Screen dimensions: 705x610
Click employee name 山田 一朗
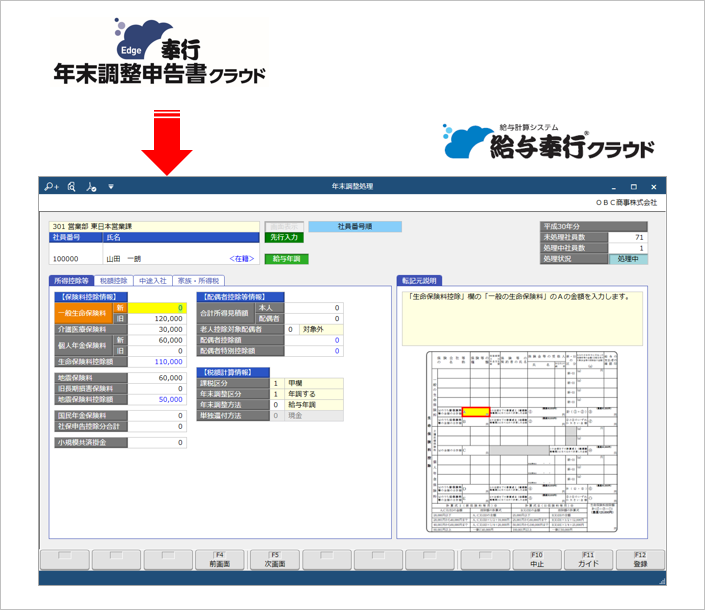(124, 259)
